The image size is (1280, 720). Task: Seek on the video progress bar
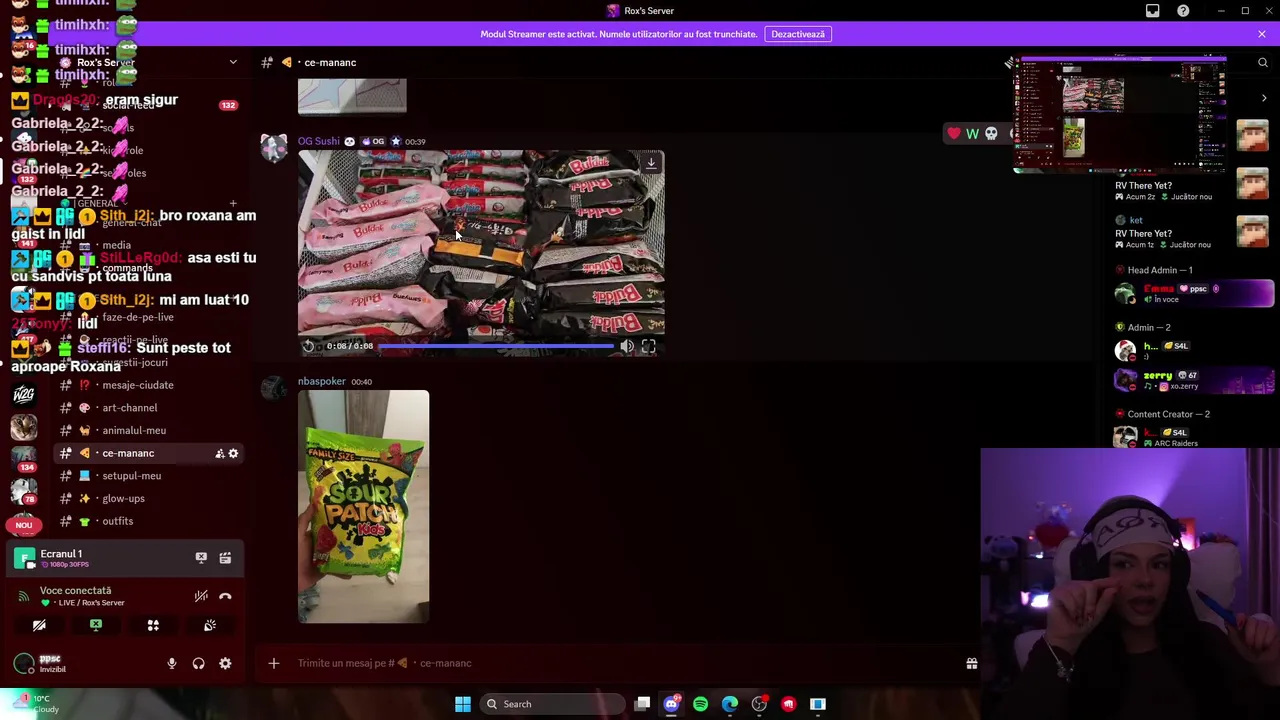coord(496,346)
